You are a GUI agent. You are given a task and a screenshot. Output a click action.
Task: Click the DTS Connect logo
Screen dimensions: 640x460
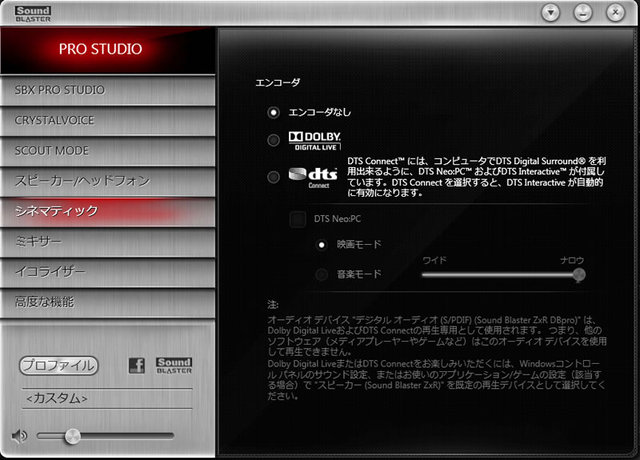(313, 178)
